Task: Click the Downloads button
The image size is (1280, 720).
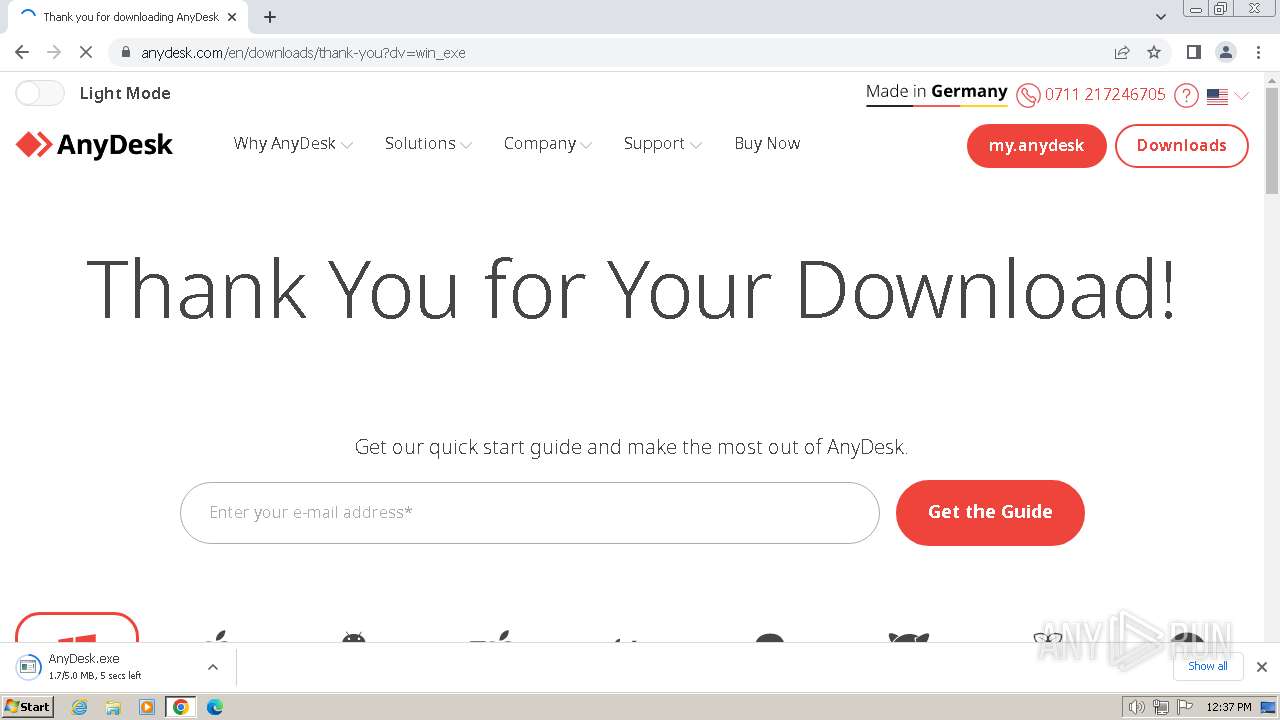Action: [x=1181, y=146]
